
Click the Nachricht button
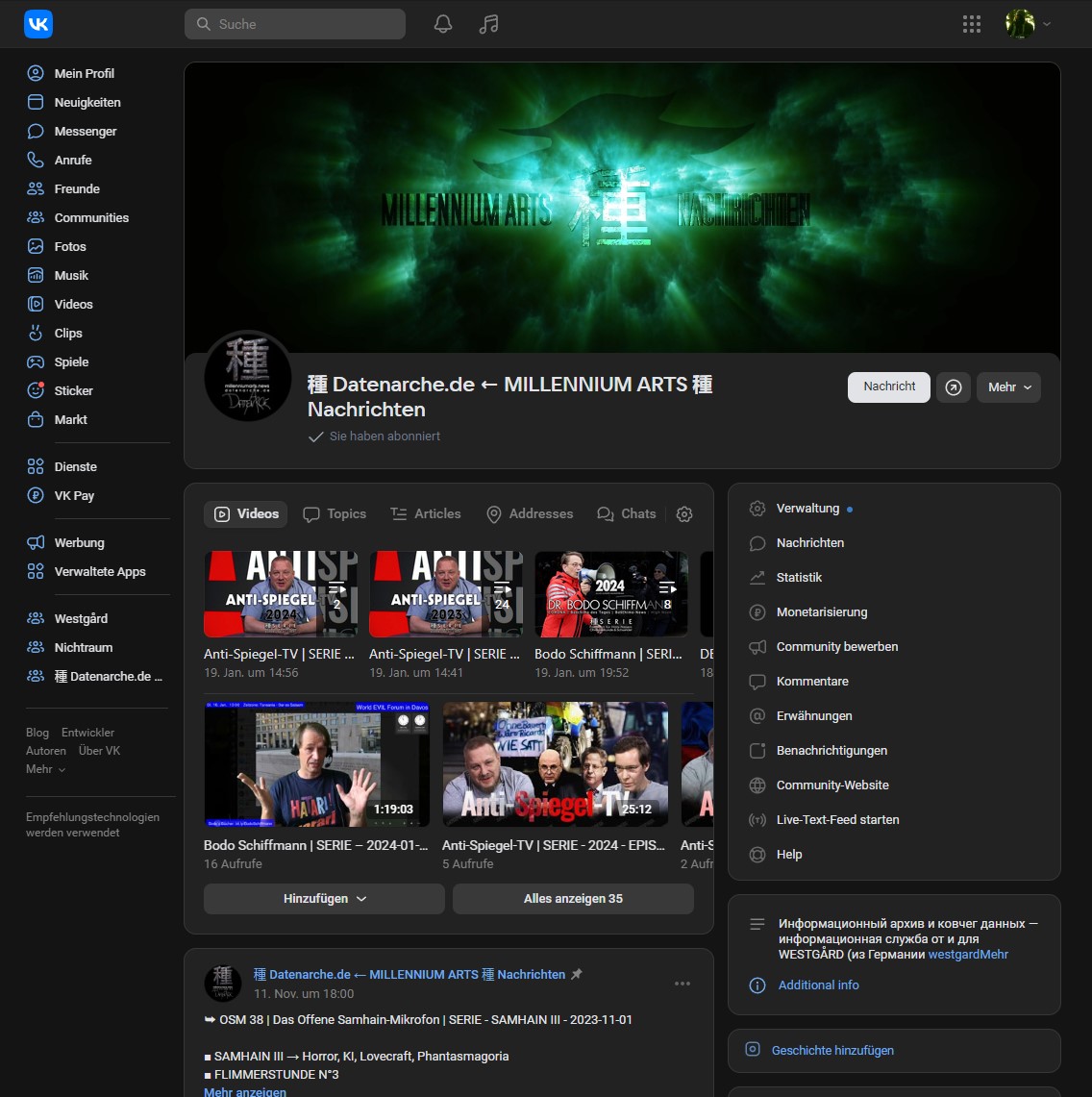pyautogui.click(x=888, y=386)
